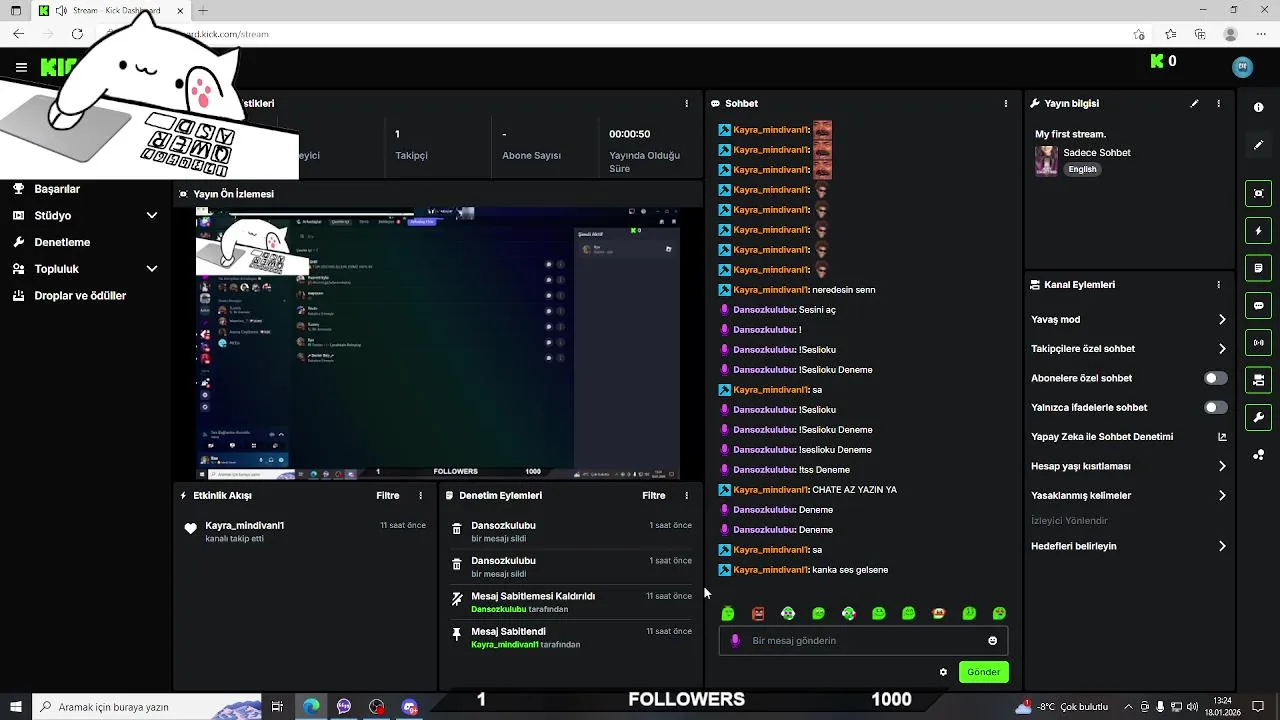The image size is (1280, 720).
Task: Open a new browser tab
Action: click(203, 11)
